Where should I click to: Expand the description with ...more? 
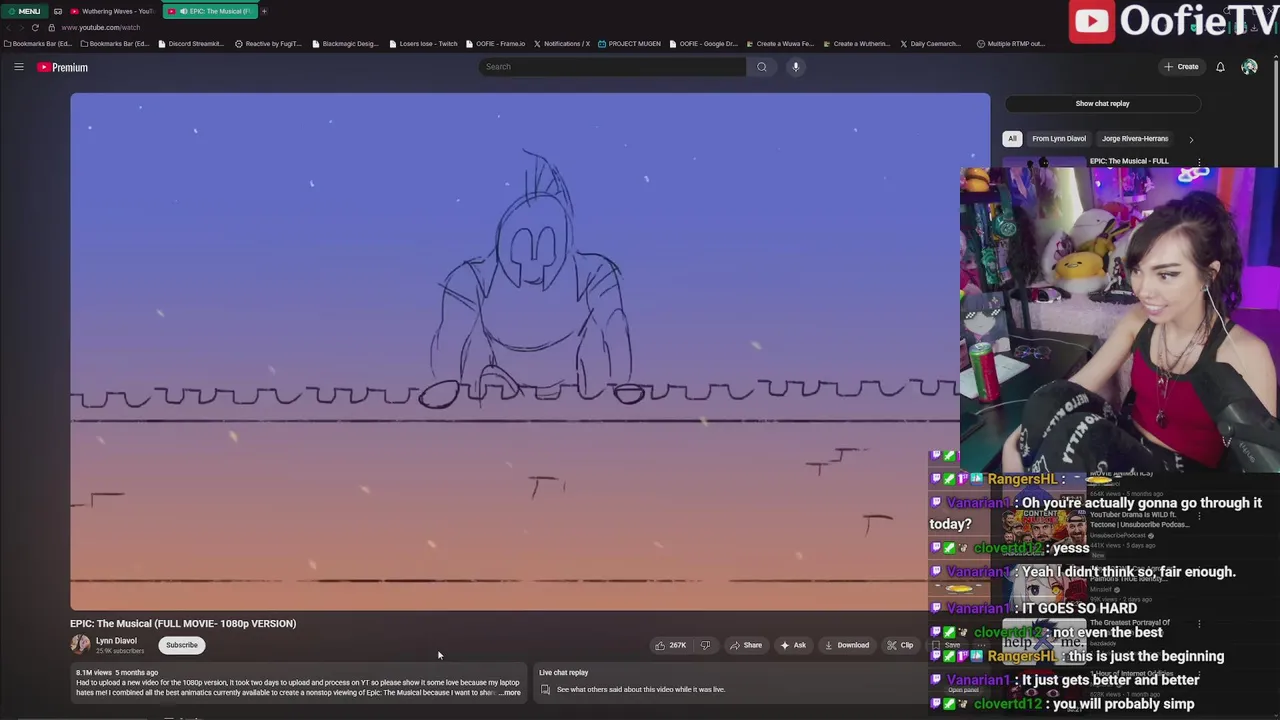point(511,693)
